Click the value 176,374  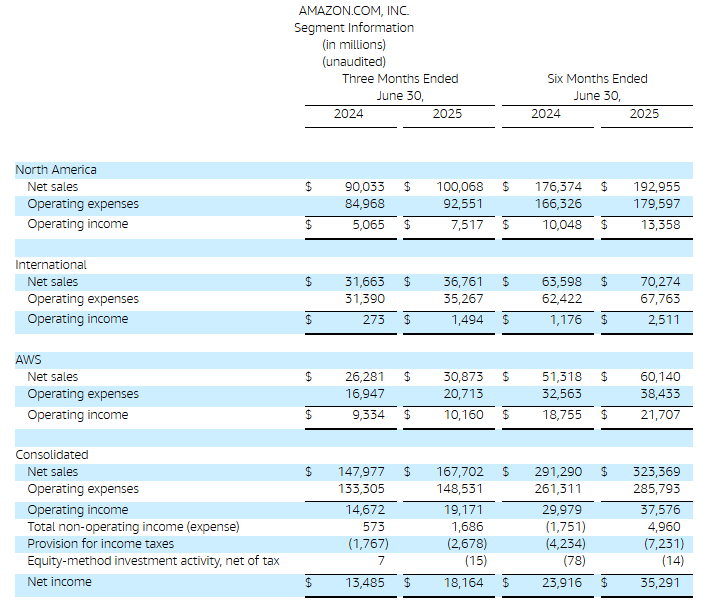tap(558, 187)
